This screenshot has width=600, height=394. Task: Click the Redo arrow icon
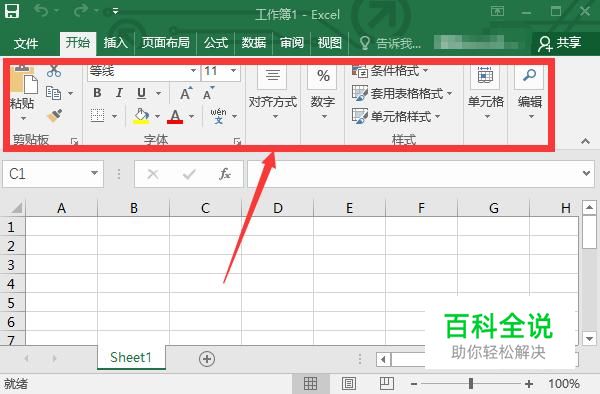(81, 11)
